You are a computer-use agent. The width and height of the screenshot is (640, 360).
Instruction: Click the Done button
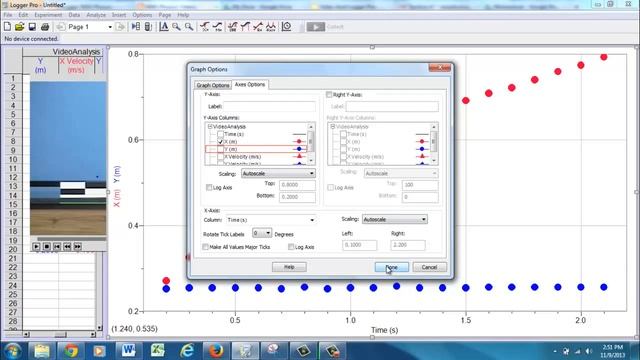pos(391,267)
